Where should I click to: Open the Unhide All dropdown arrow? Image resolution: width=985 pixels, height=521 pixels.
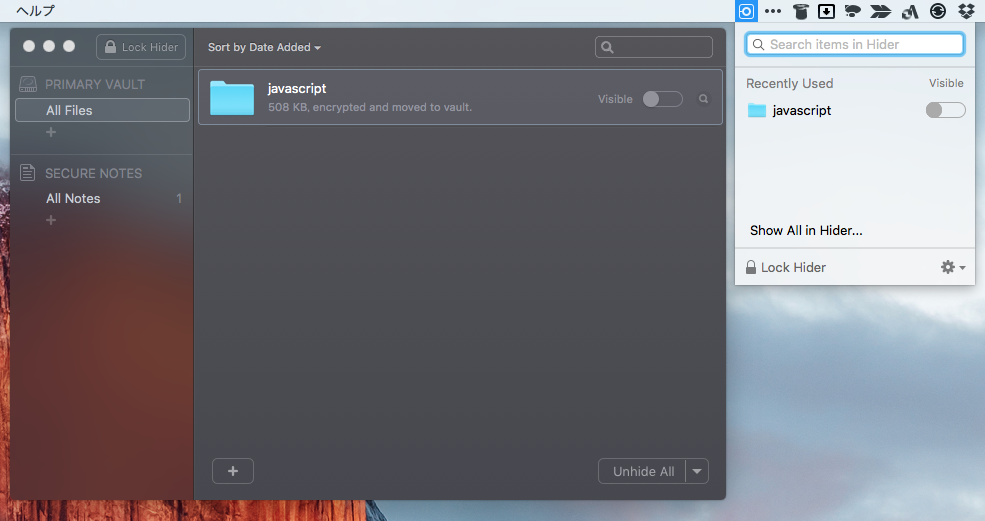pos(697,471)
